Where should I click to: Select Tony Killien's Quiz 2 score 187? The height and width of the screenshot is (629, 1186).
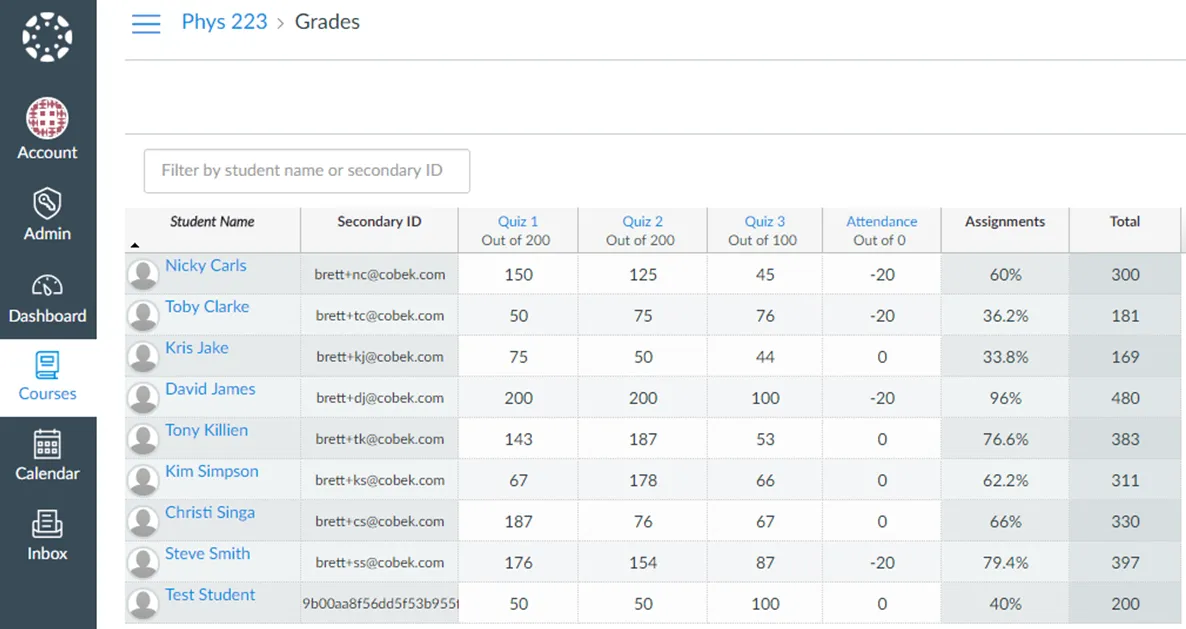coord(643,438)
